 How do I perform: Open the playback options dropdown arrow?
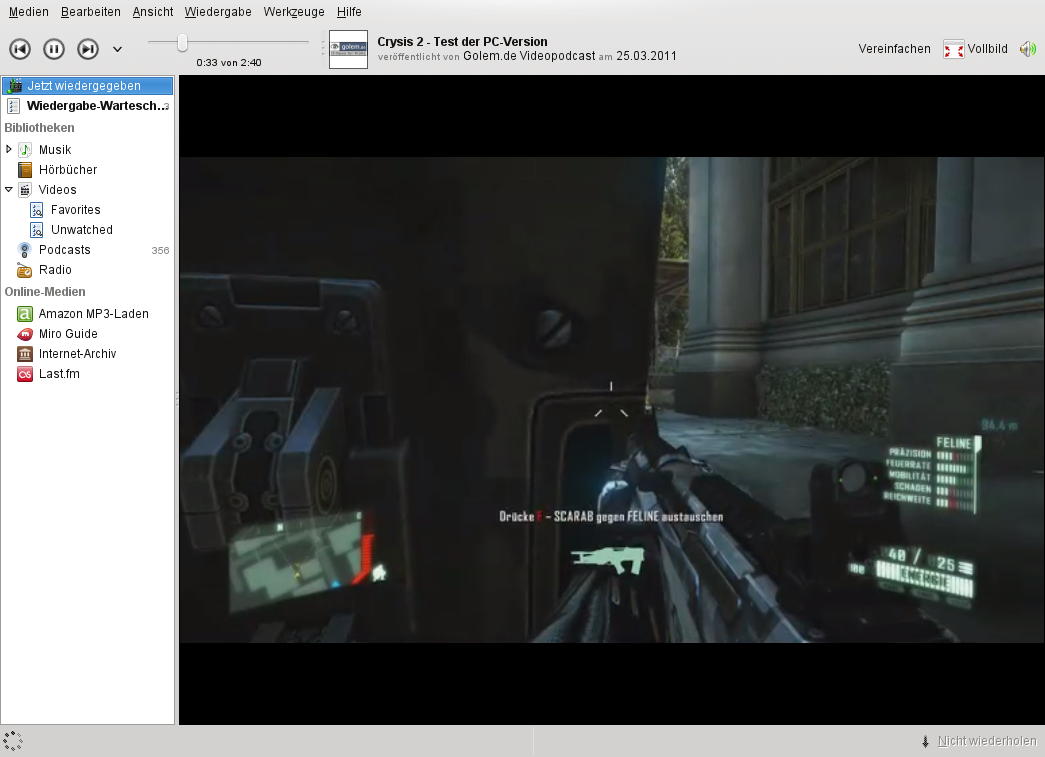117,49
